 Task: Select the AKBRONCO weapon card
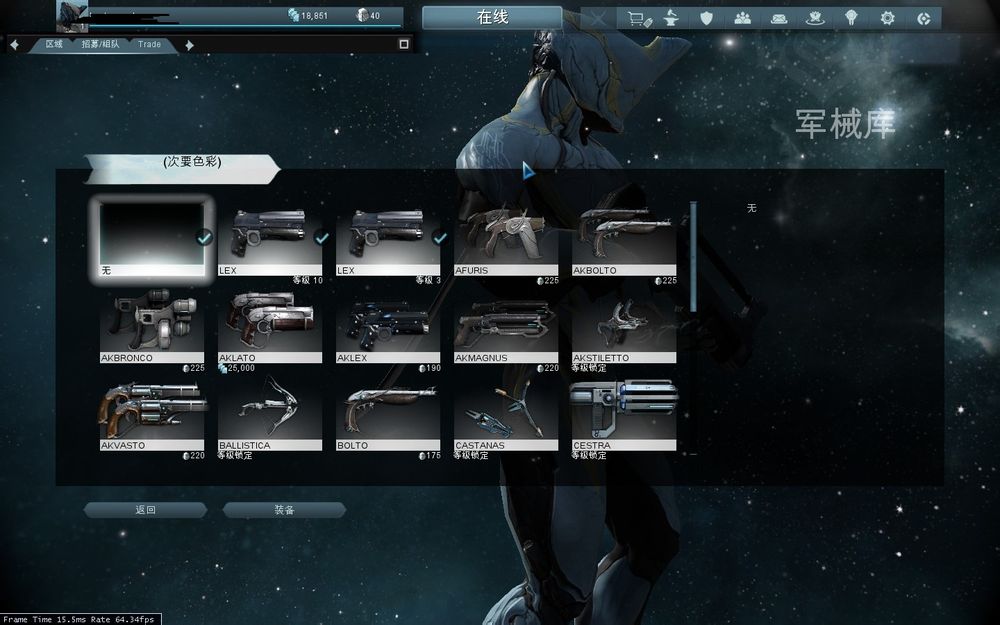(152, 327)
